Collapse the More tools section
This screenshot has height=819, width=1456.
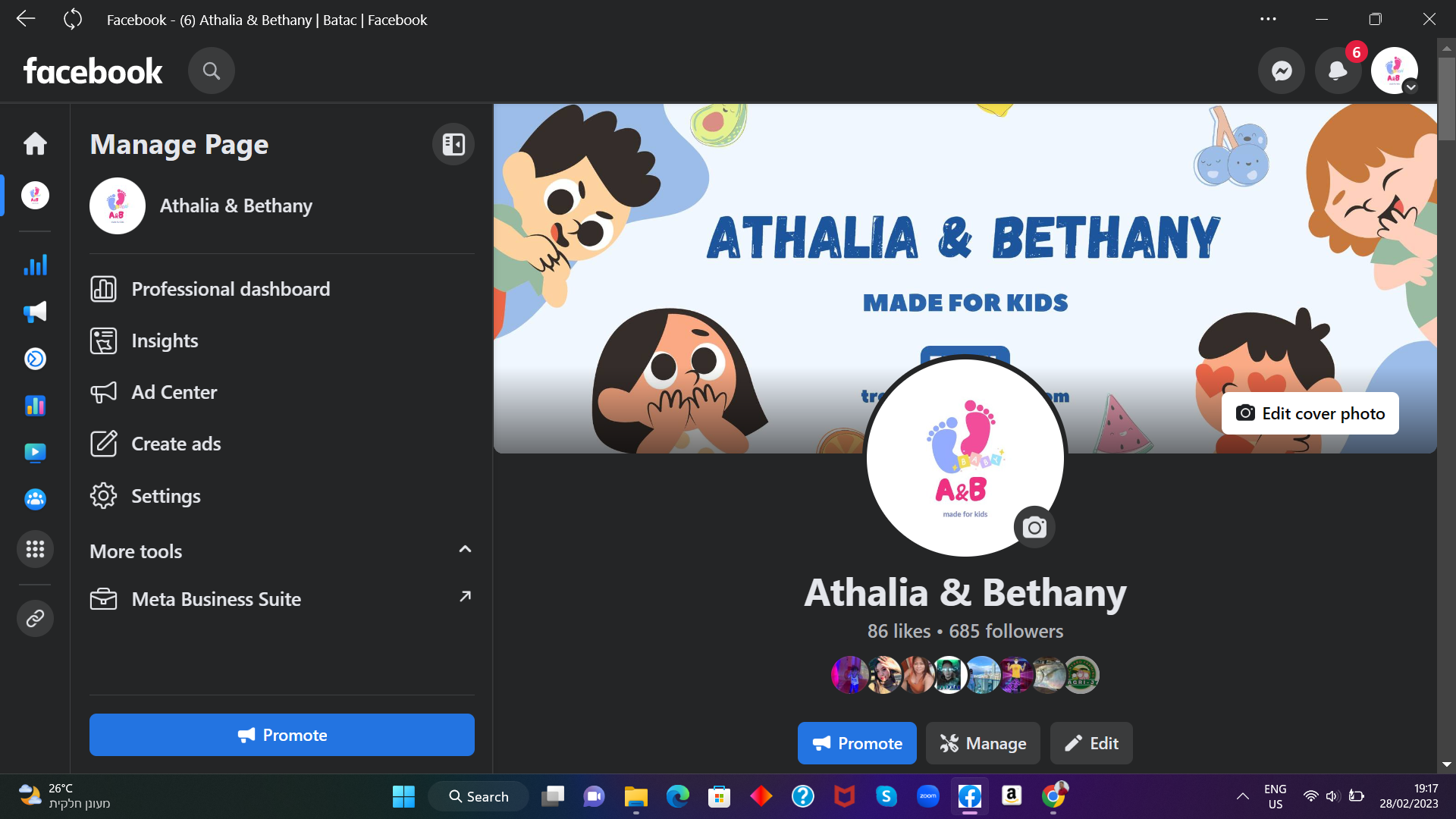click(x=465, y=550)
